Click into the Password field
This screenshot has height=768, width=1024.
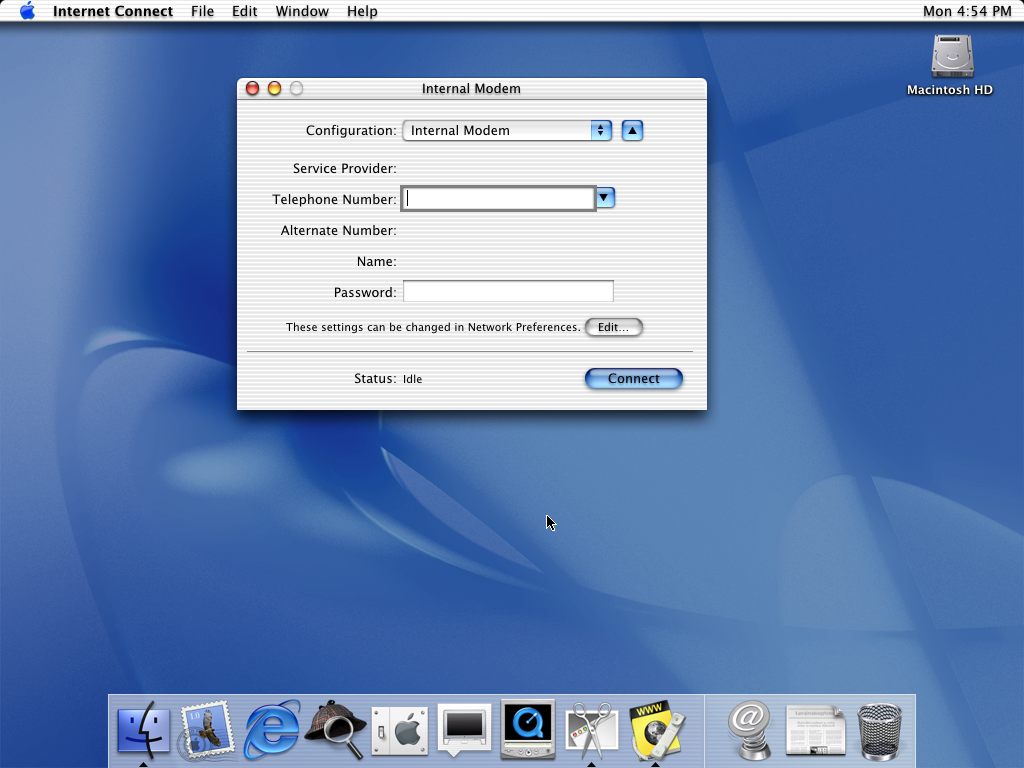click(x=508, y=292)
